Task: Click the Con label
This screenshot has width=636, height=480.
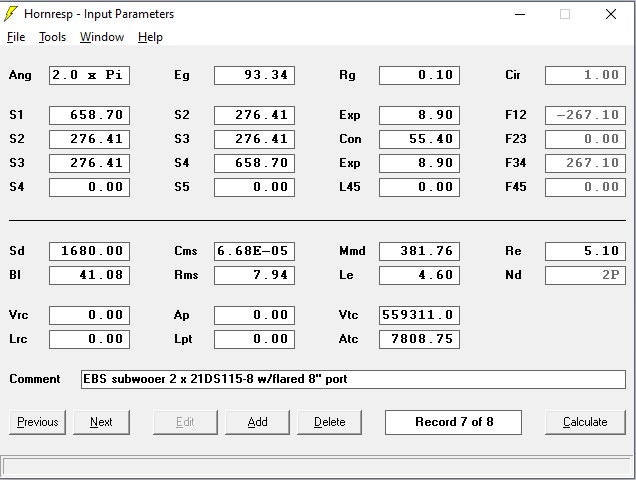Action: coord(350,139)
